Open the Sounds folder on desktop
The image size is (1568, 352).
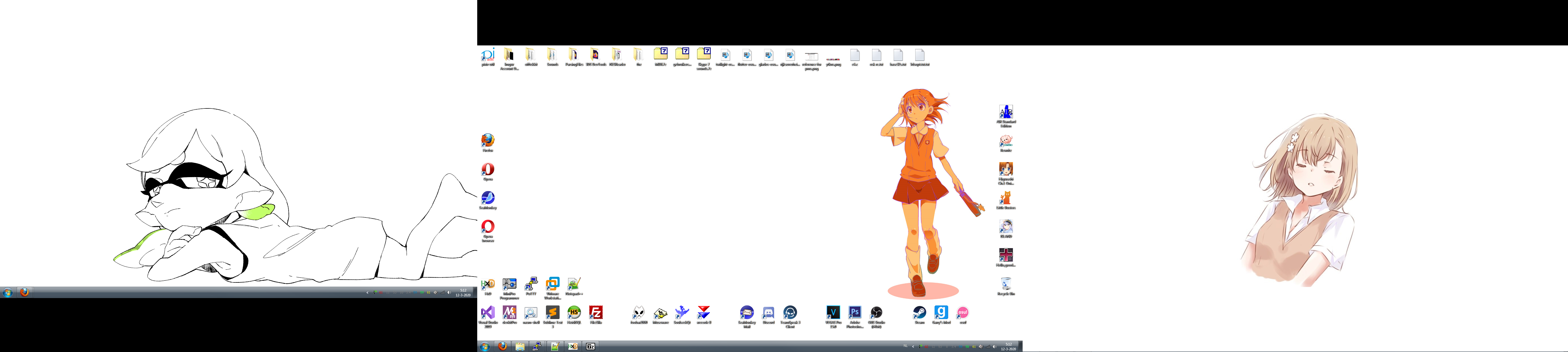pos(552,57)
